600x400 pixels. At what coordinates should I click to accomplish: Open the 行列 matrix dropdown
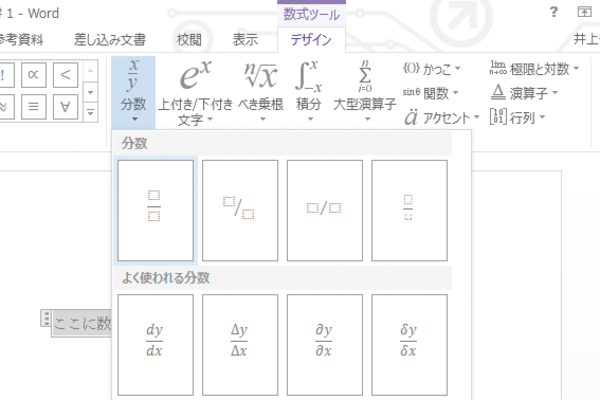pyautogui.click(x=517, y=118)
